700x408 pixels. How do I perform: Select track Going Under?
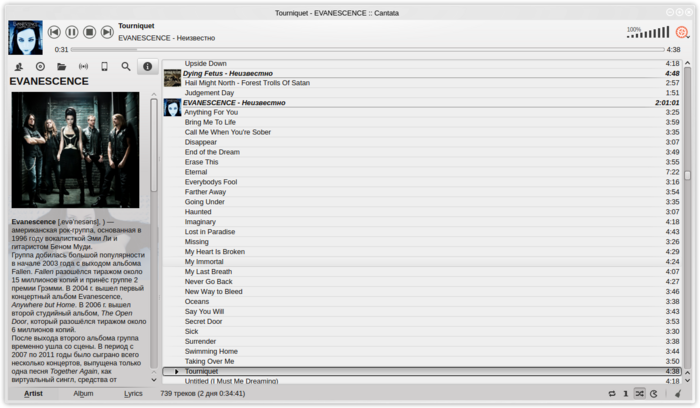422,202
